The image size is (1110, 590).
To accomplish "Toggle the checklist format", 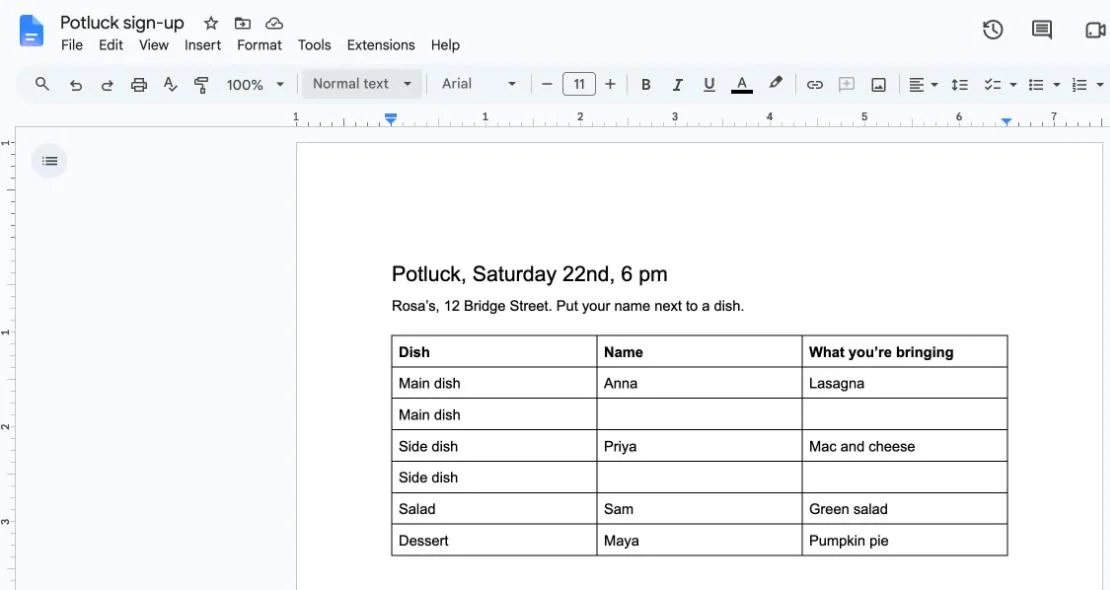I will 992,85.
